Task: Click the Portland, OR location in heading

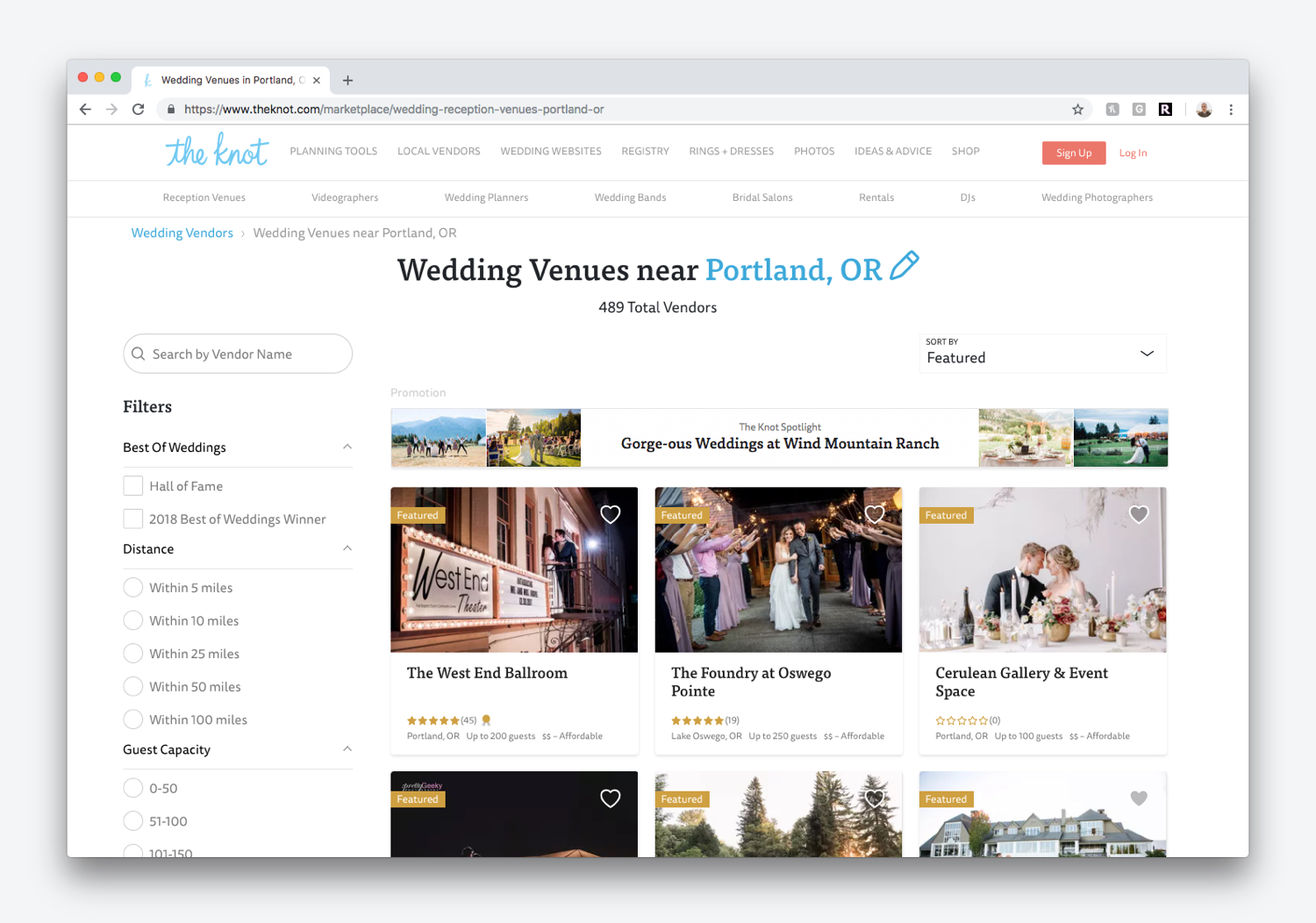Action: coord(793,269)
